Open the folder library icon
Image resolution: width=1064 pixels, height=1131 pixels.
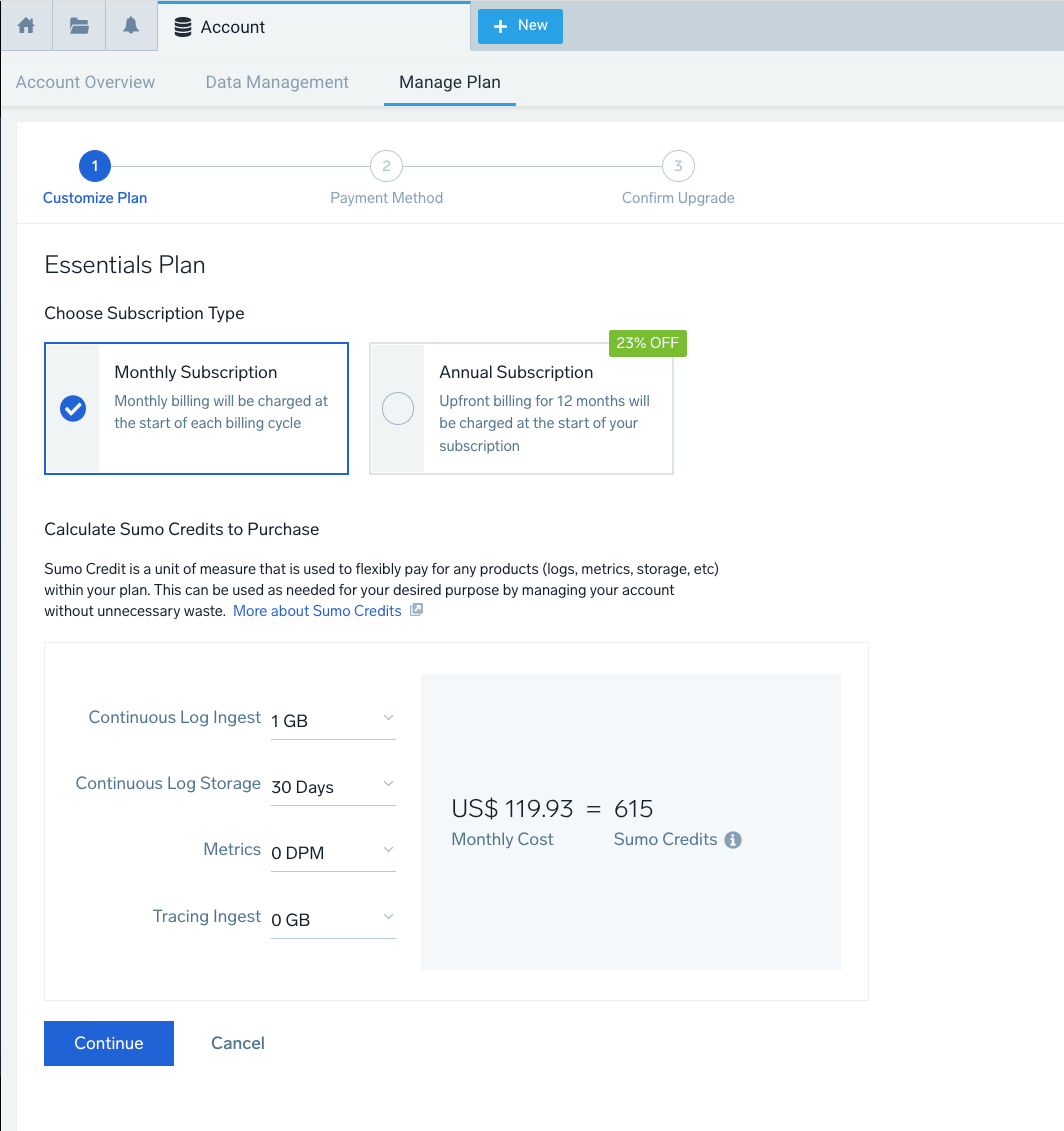click(x=79, y=26)
